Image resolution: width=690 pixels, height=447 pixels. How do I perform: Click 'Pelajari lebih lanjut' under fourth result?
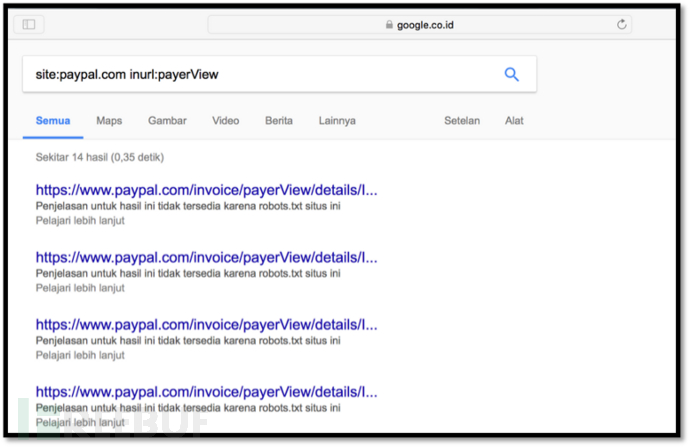click(80, 422)
